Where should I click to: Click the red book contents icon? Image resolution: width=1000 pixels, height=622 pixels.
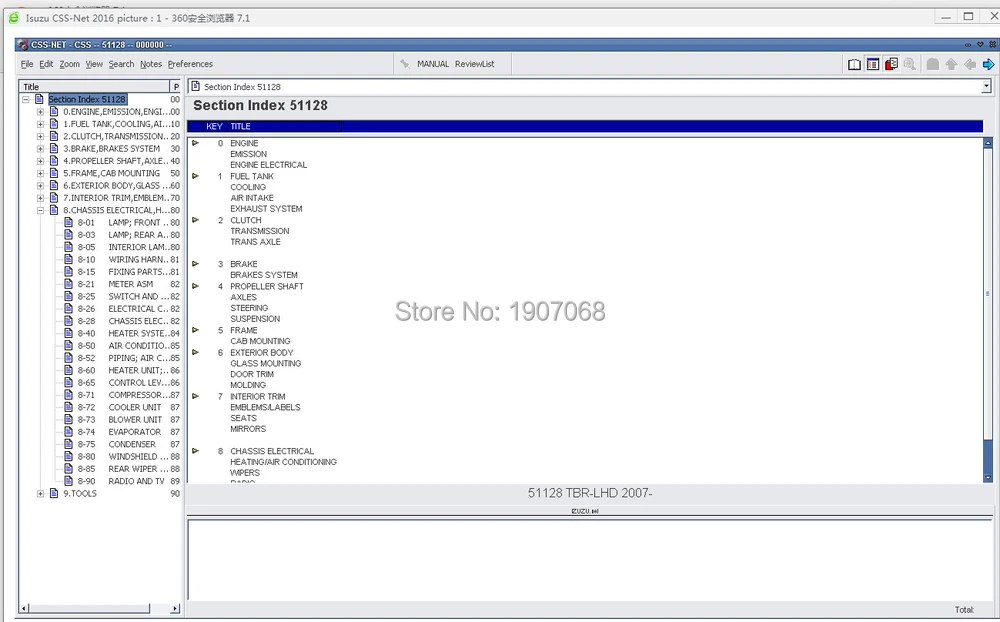(891, 64)
